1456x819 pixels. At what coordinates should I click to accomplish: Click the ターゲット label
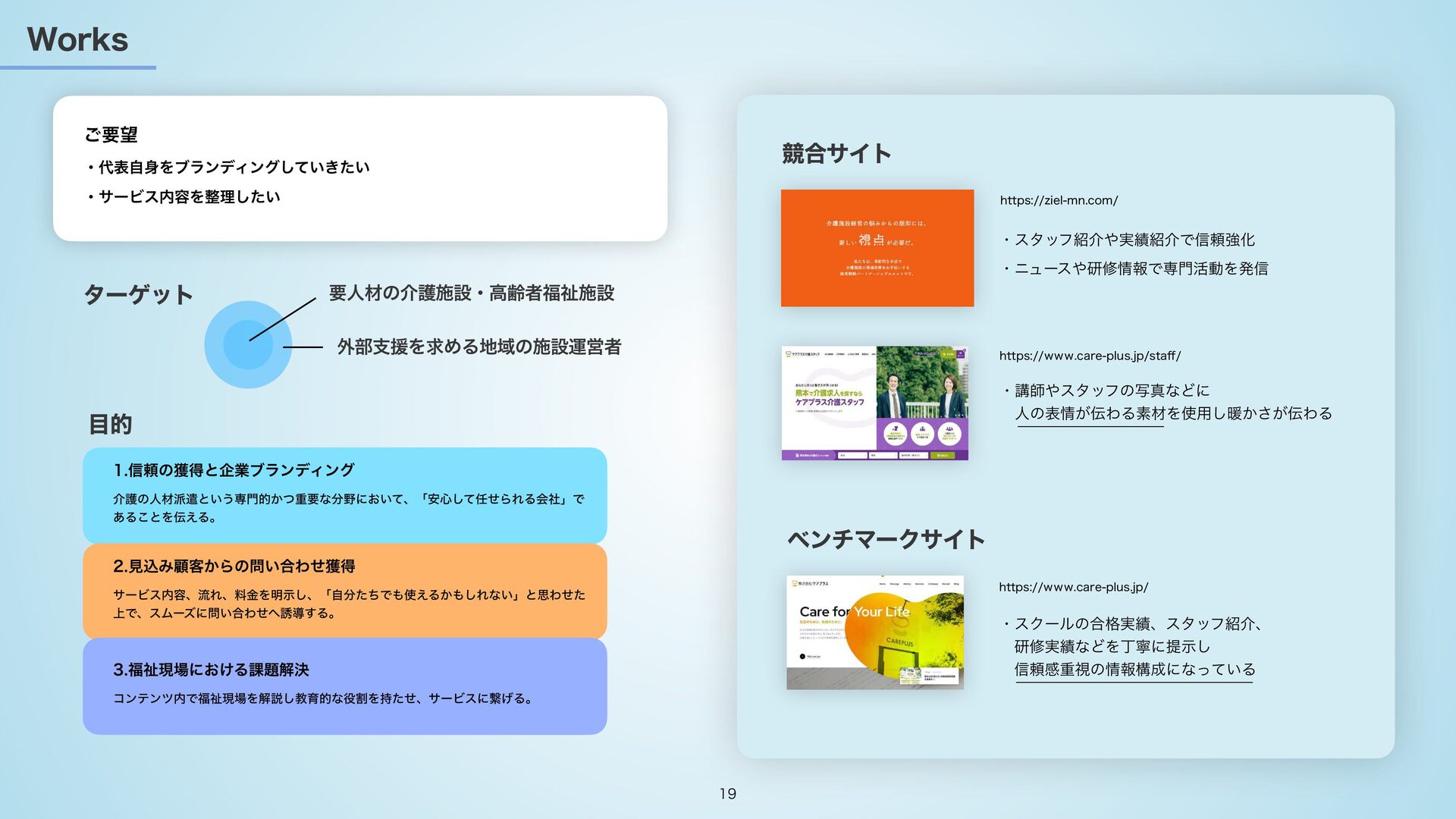pyautogui.click(x=138, y=294)
